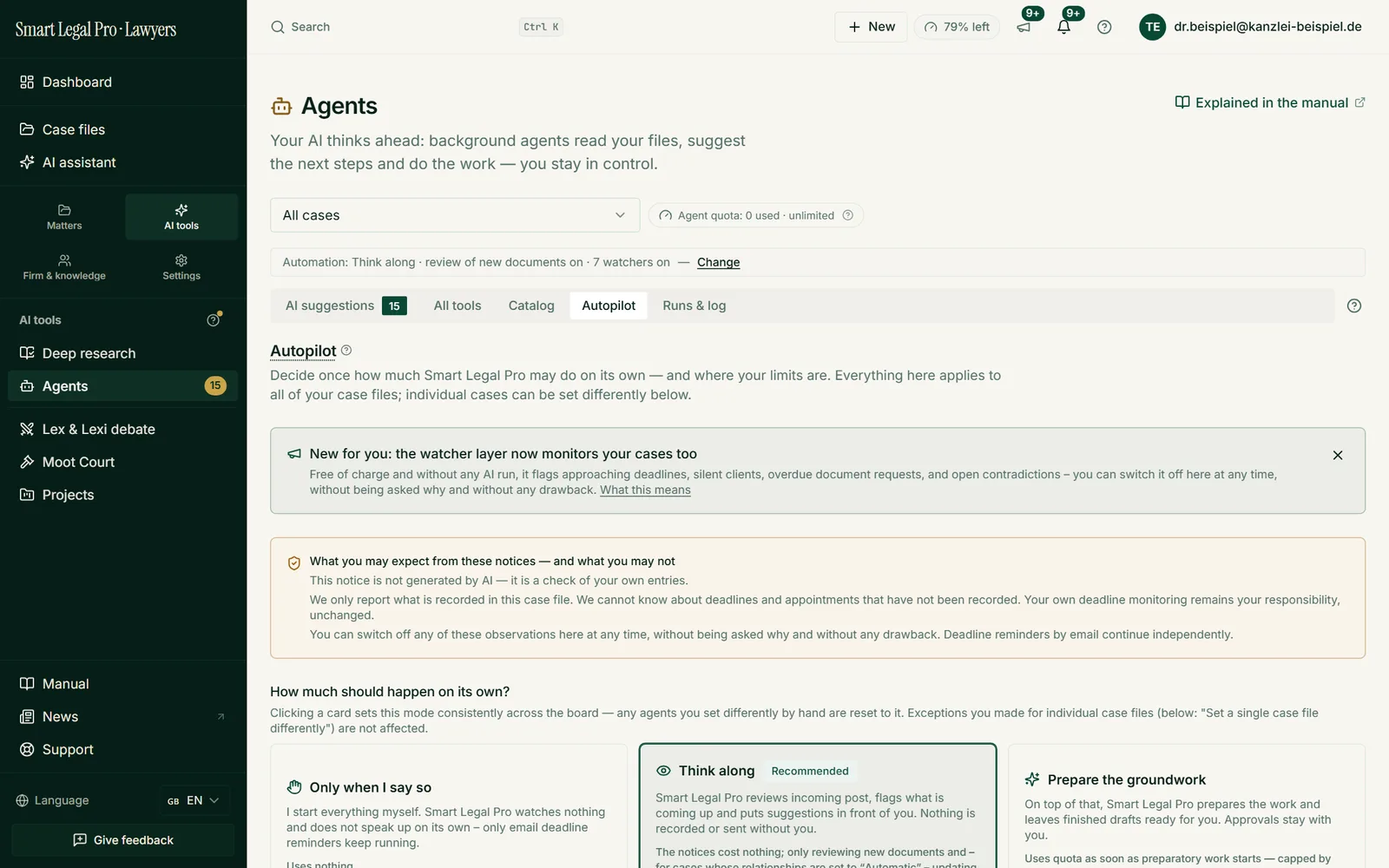Viewport: 1389px width, 868px height.
Task: Open the Settings section in sidebar
Action: pyautogui.click(x=181, y=267)
